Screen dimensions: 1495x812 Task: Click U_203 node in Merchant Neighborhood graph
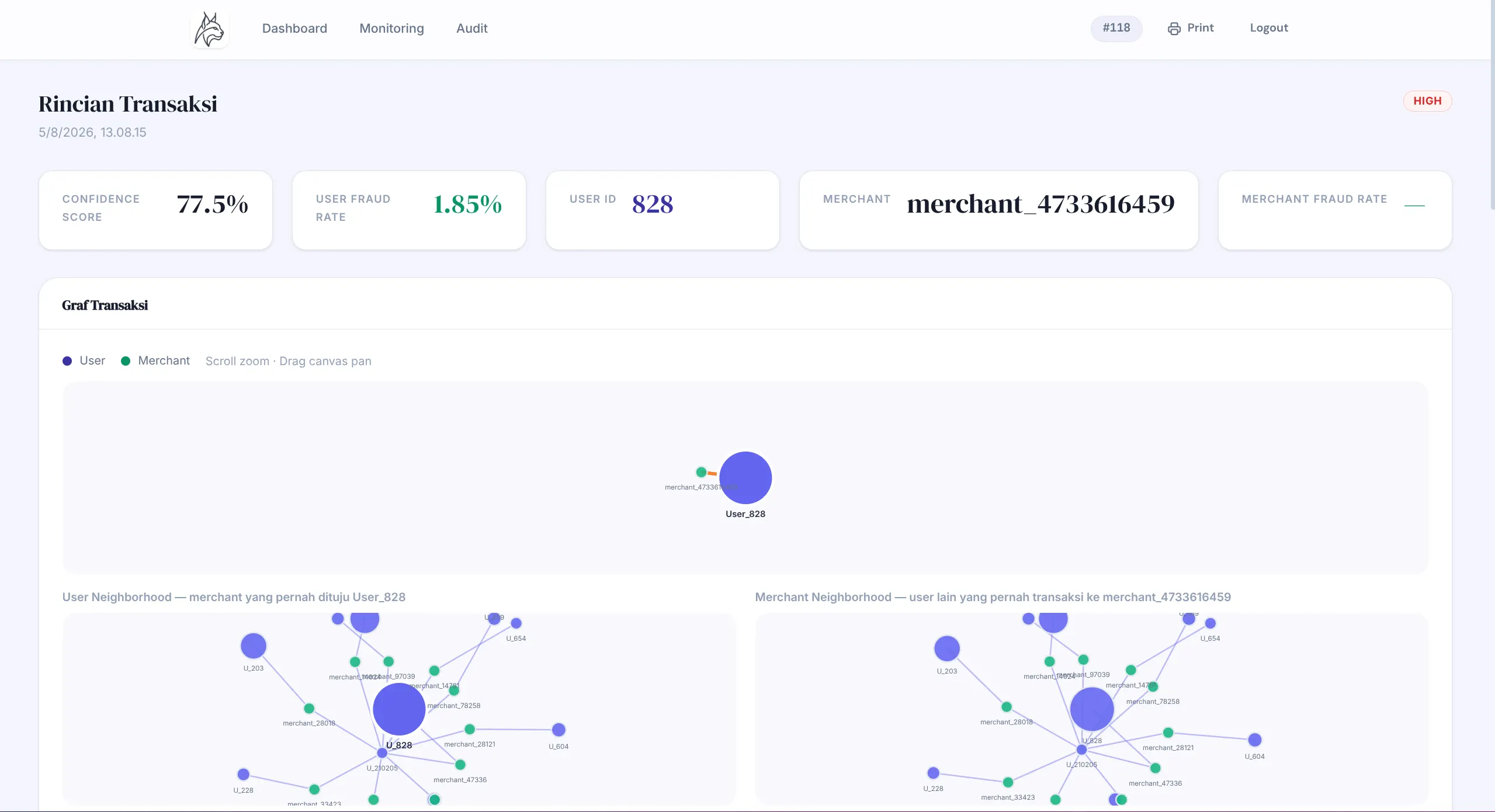click(946, 648)
